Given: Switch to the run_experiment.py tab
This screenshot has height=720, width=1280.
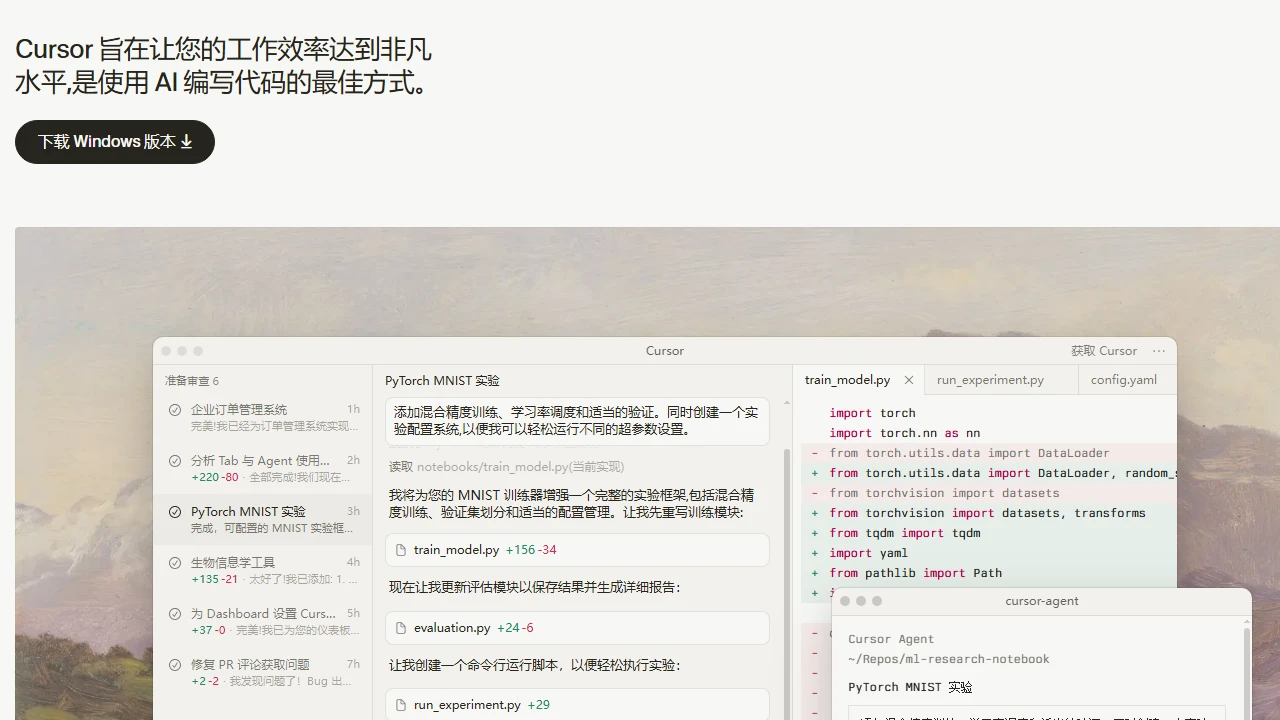Looking at the screenshot, I should pyautogui.click(x=990, y=380).
